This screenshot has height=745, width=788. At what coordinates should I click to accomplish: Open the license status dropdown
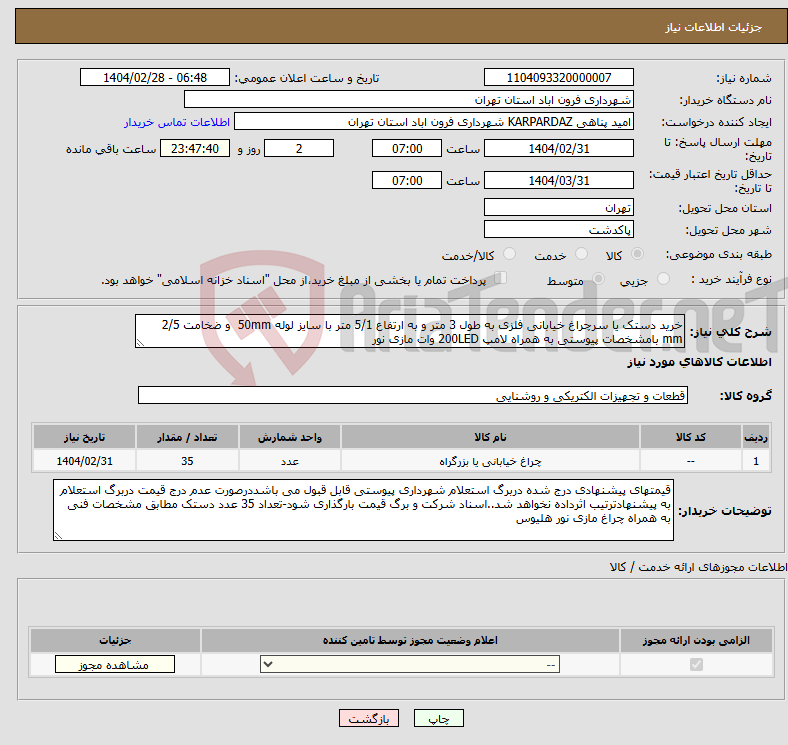[410, 665]
